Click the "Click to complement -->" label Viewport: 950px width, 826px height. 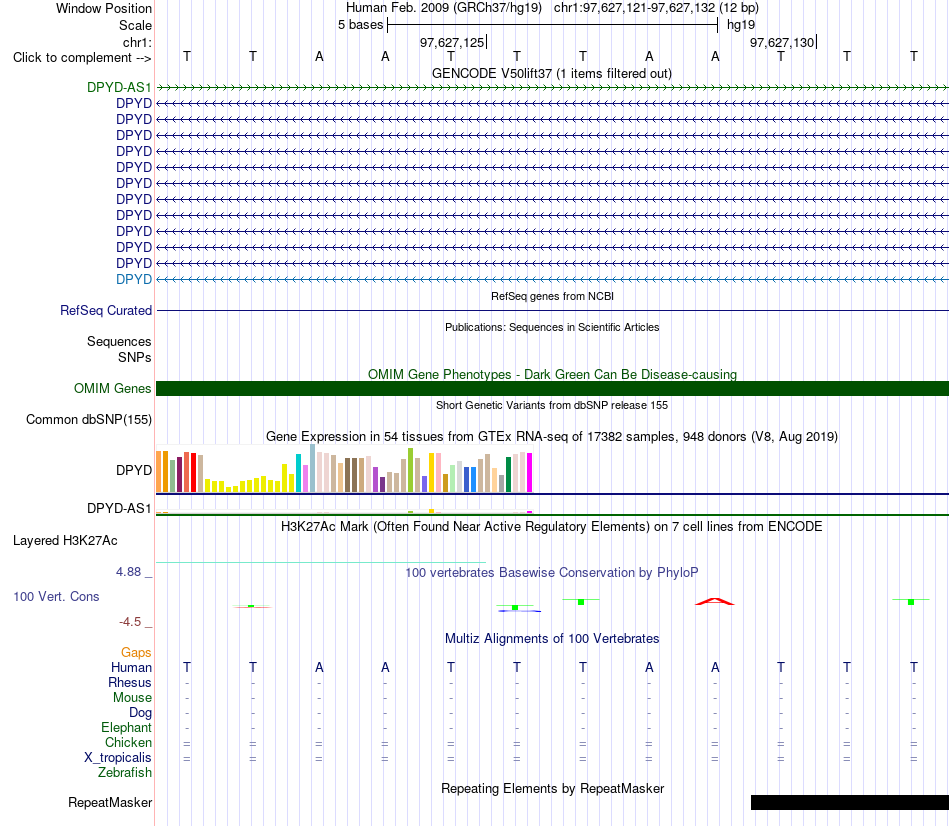[82, 58]
